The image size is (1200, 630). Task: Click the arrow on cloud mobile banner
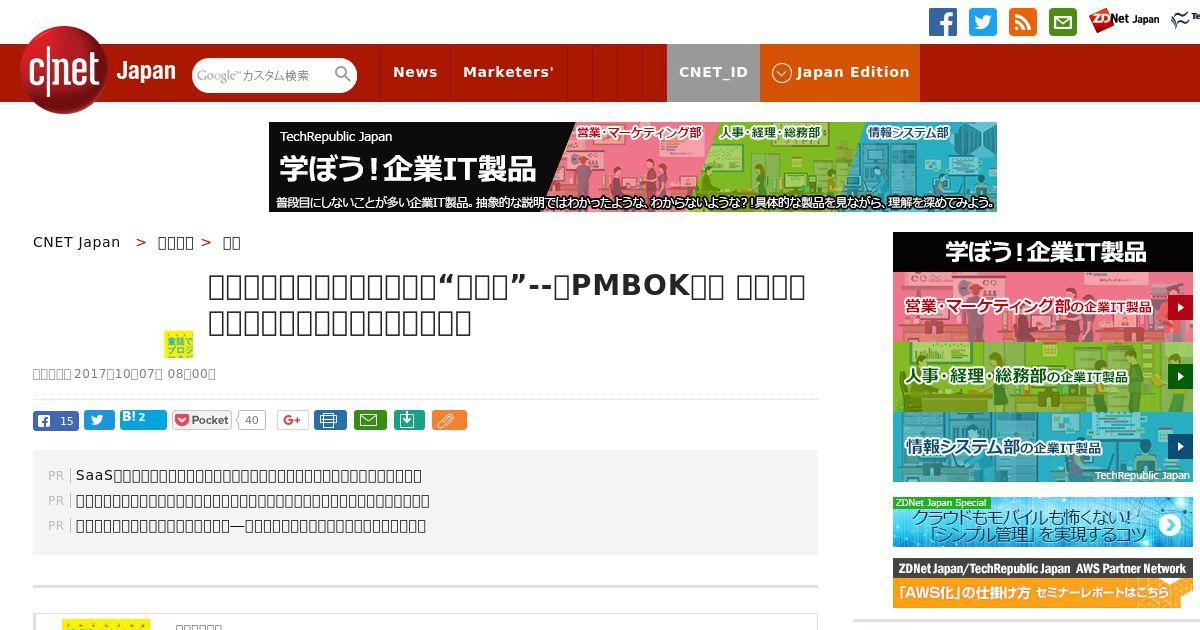point(1169,525)
